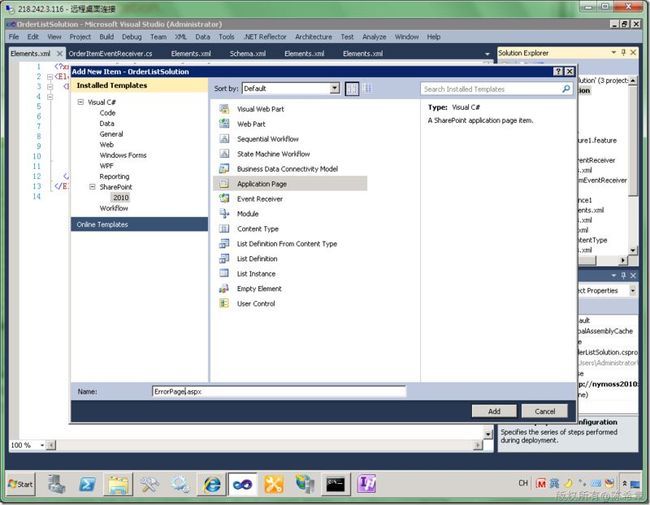Click the CH language indicator in tray
650x505 pixels.
(523, 483)
